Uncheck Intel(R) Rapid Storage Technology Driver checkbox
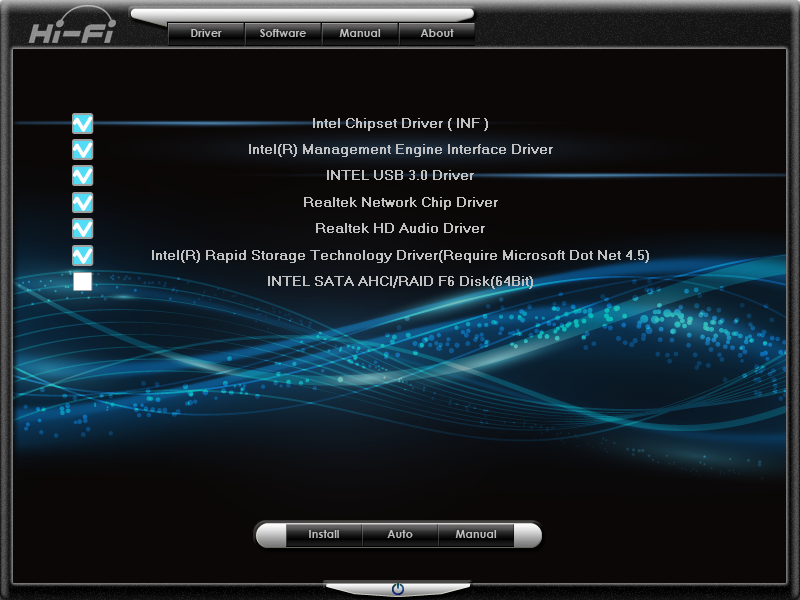 83,255
